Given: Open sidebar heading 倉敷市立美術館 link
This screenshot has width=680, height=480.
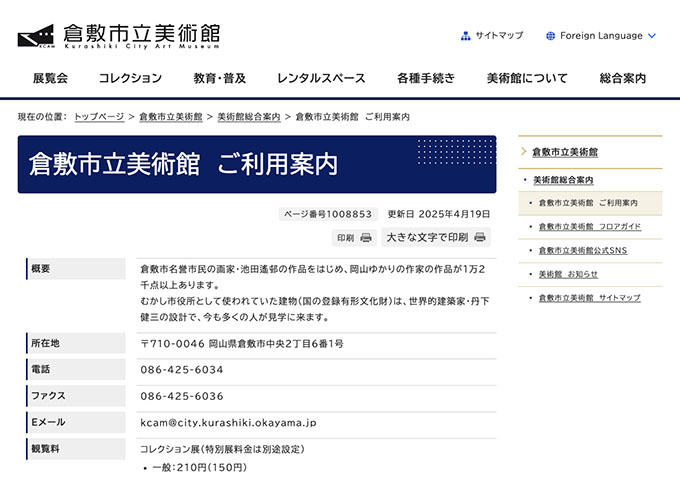Looking at the screenshot, I should point(565,152).
